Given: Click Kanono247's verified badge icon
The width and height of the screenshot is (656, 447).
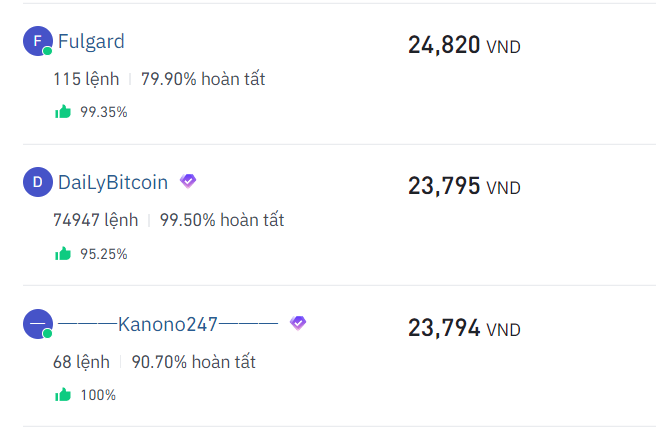Looking at the screenshot, I should 297,323.
